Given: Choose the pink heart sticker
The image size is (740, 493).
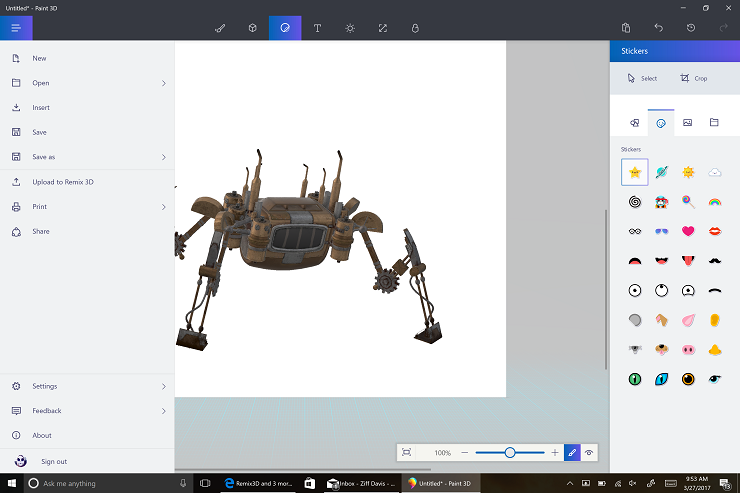Looking at the screenshot, I should point(688,231).
